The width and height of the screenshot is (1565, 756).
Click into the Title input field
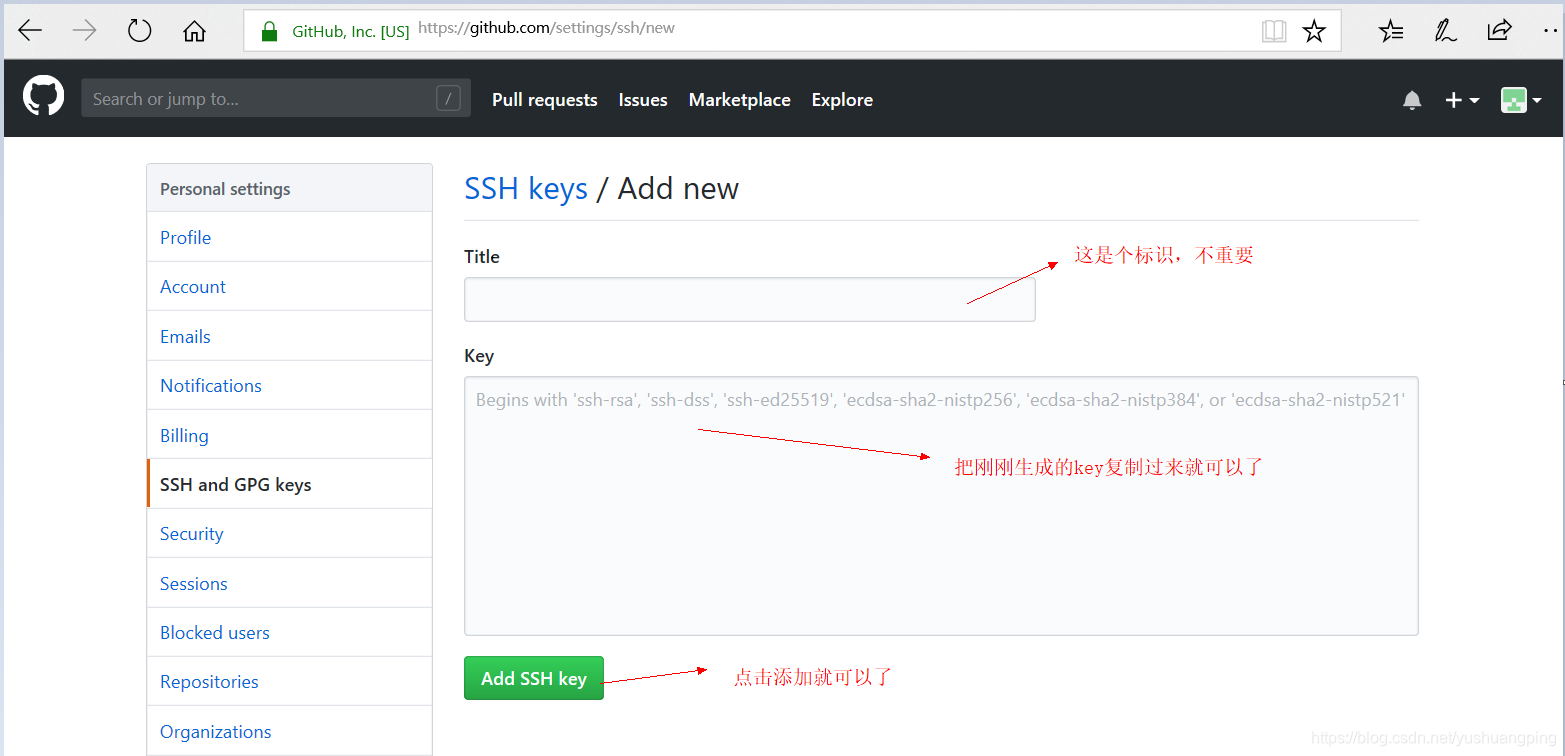coord(750,299)
